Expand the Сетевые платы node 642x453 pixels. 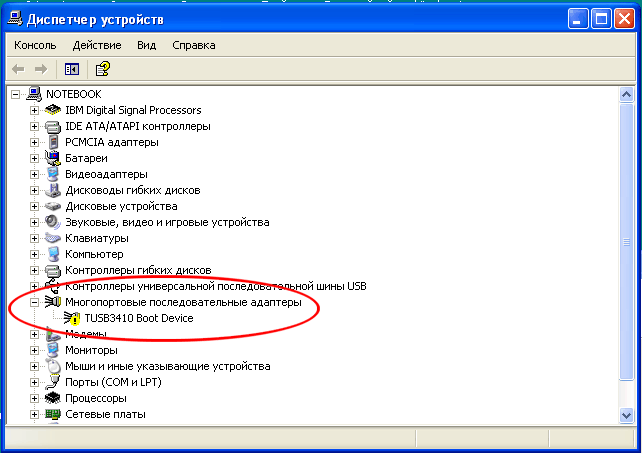(x=34, y=414)
